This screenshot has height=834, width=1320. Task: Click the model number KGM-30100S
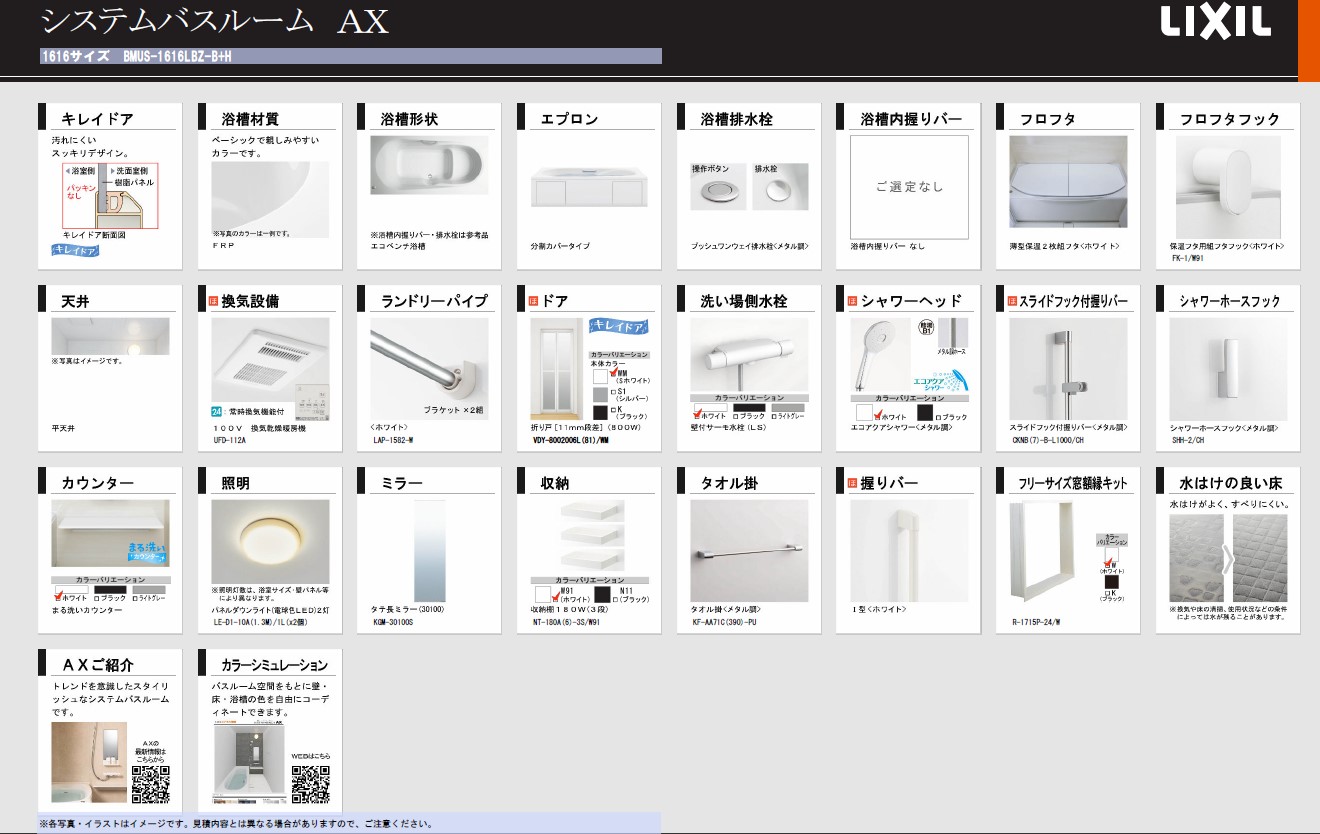pos(395,621)
